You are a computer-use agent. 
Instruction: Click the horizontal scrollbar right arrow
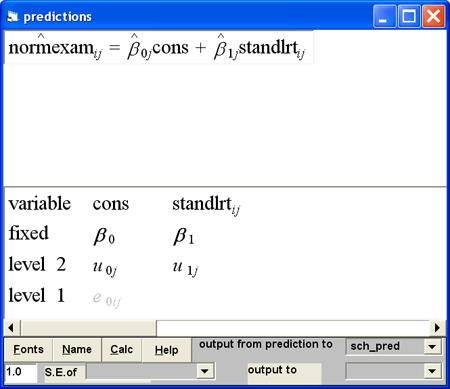click(437, 328)
